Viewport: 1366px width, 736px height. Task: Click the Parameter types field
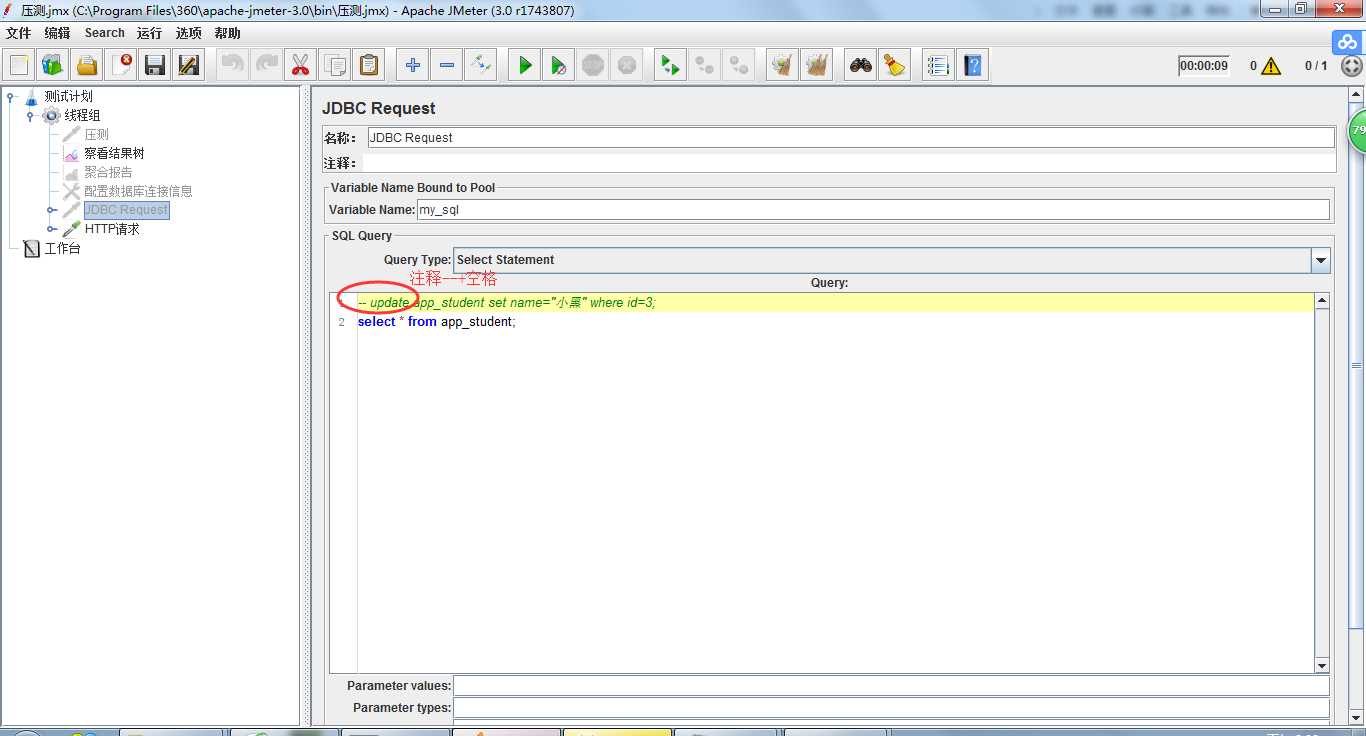point(891,708)
